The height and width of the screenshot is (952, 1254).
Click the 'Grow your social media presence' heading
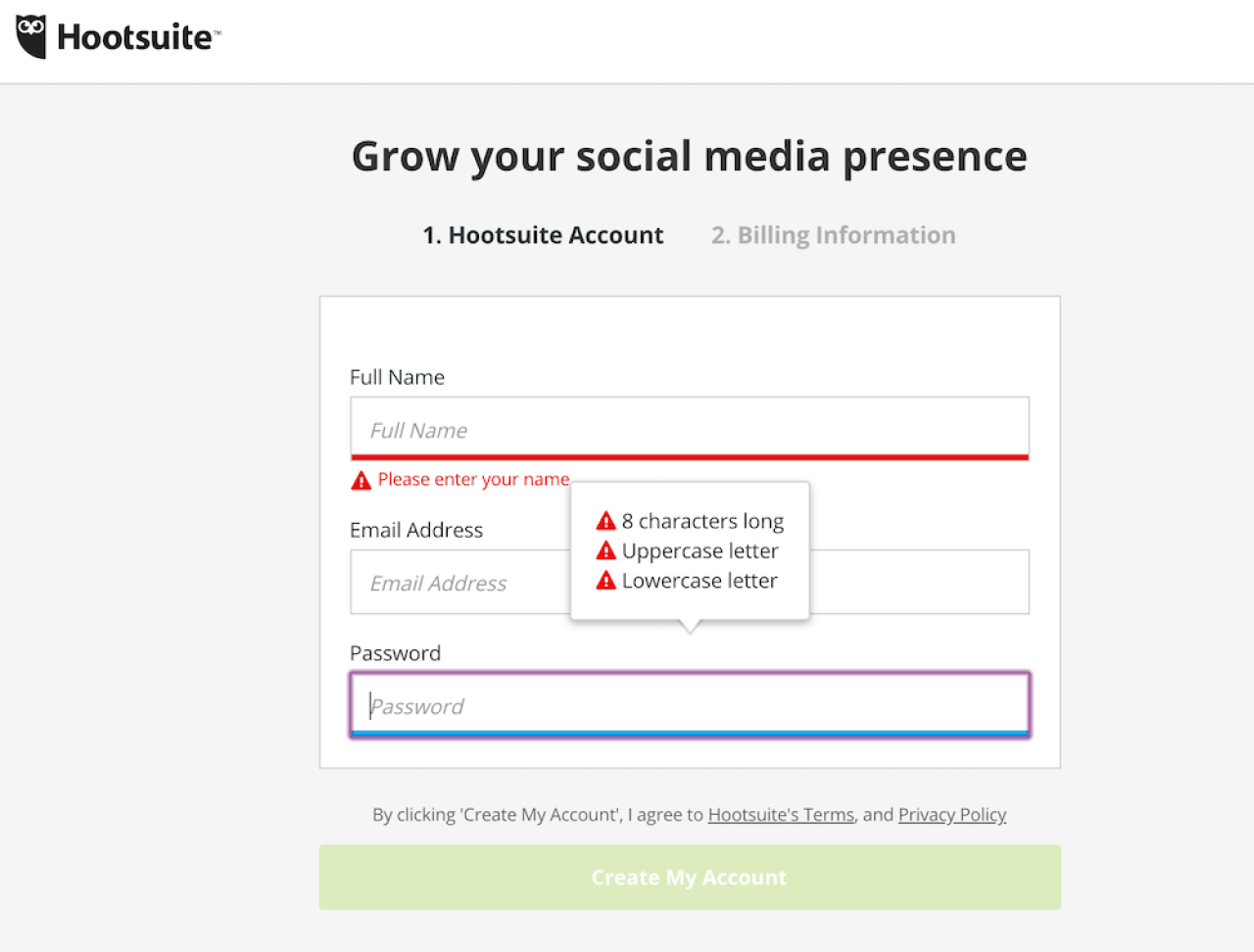[x=689, y=156]
